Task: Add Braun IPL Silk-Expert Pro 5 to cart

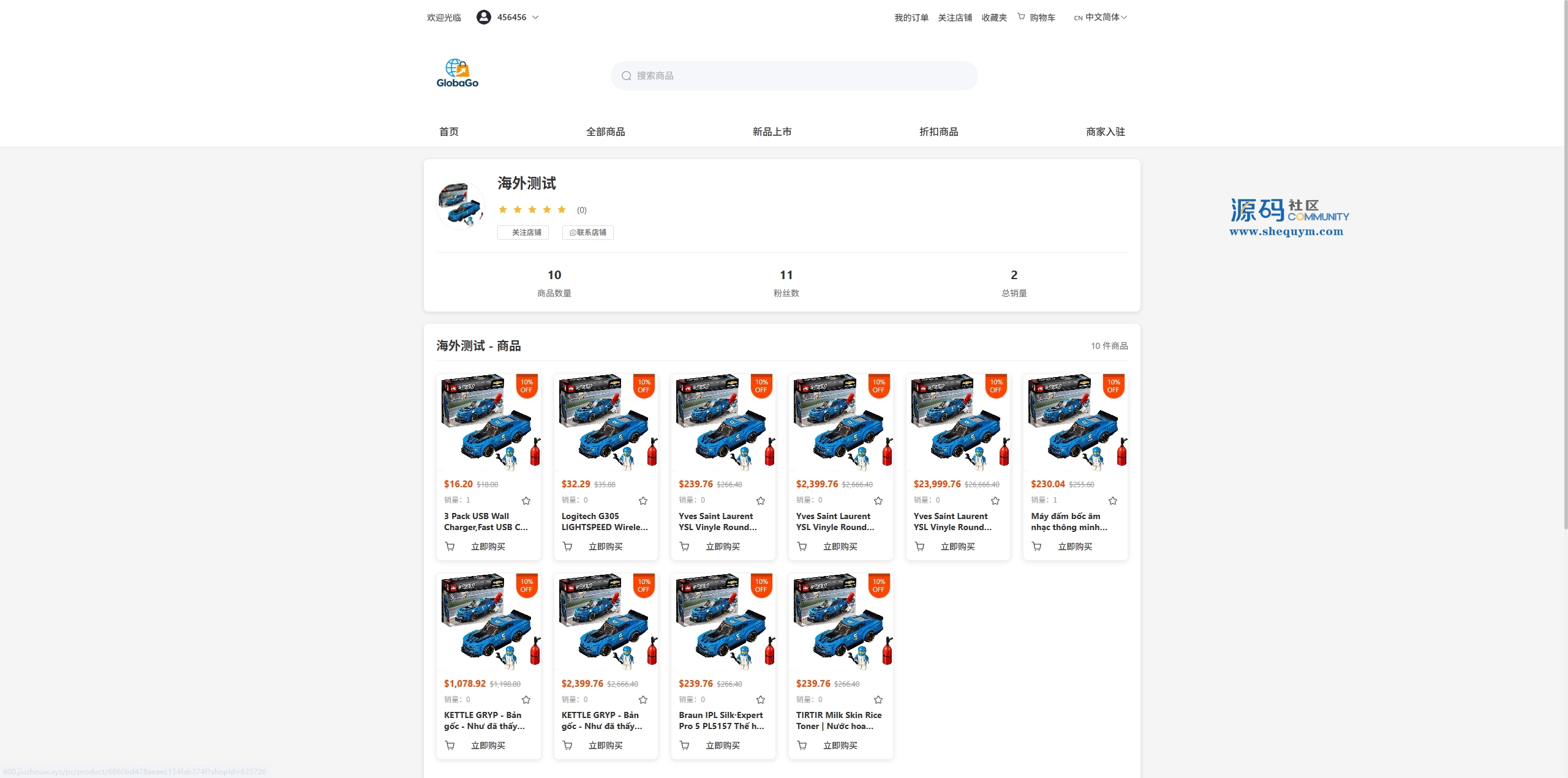Action: 685,746
